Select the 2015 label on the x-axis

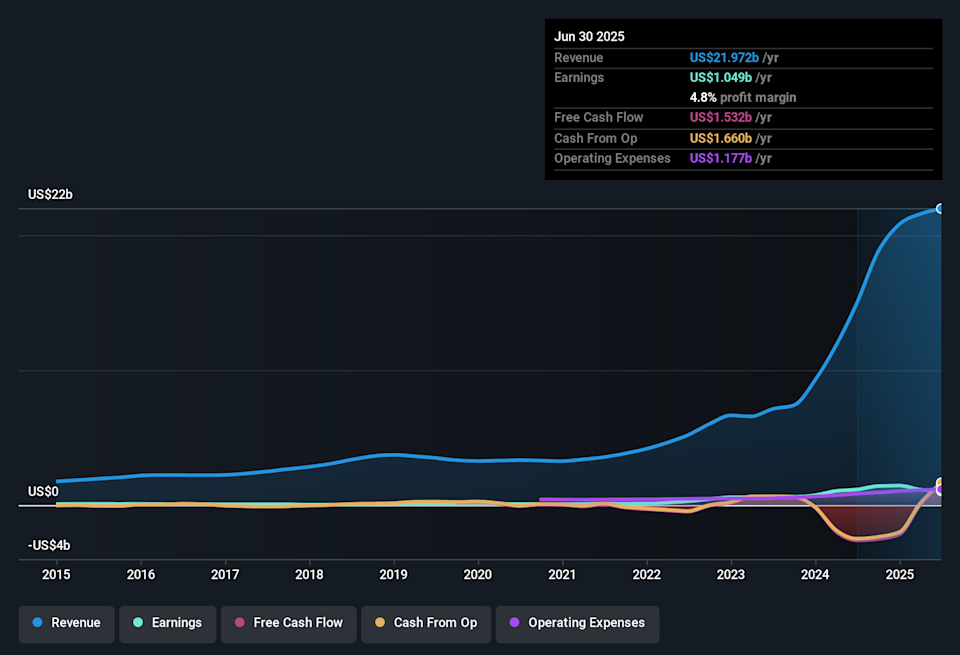pyautogui.click(x=56, y=574)
